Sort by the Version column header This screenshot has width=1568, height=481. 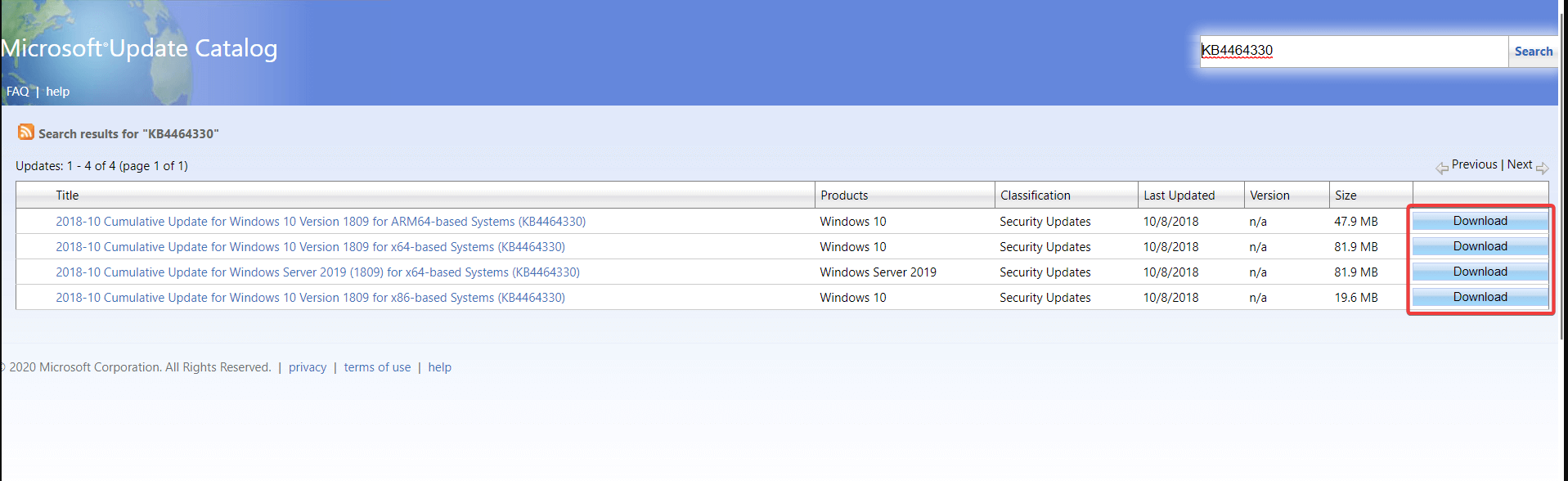click(x=1269, y=196)
